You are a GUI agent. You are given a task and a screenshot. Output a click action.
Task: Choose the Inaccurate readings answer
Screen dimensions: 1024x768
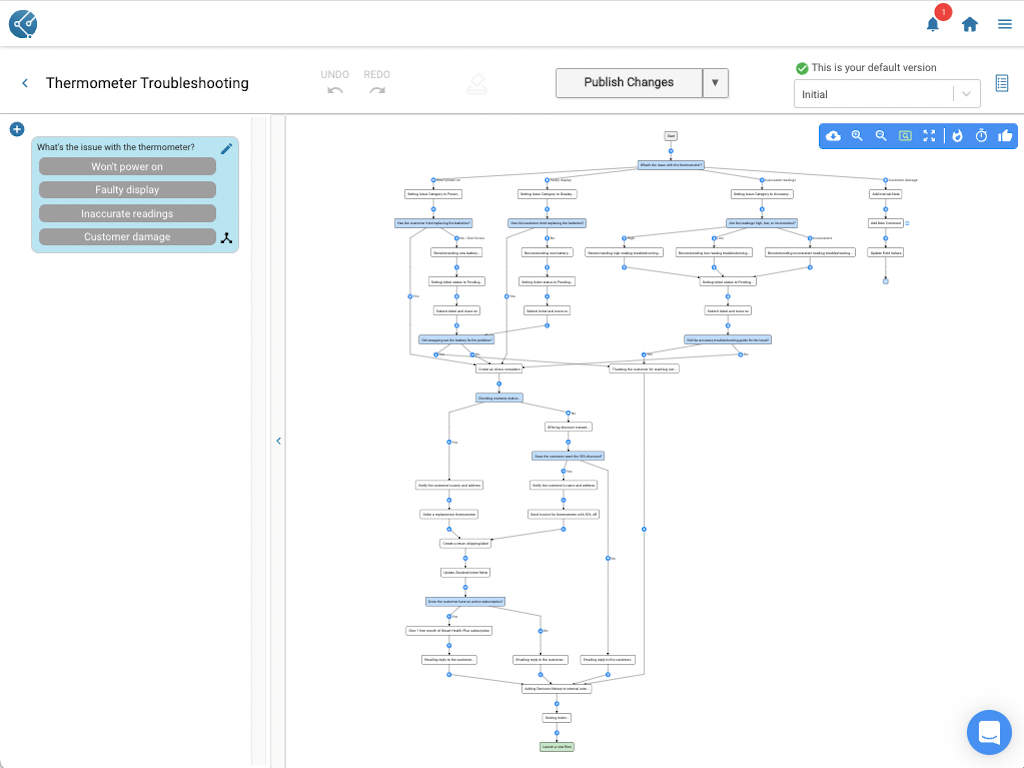127,214
